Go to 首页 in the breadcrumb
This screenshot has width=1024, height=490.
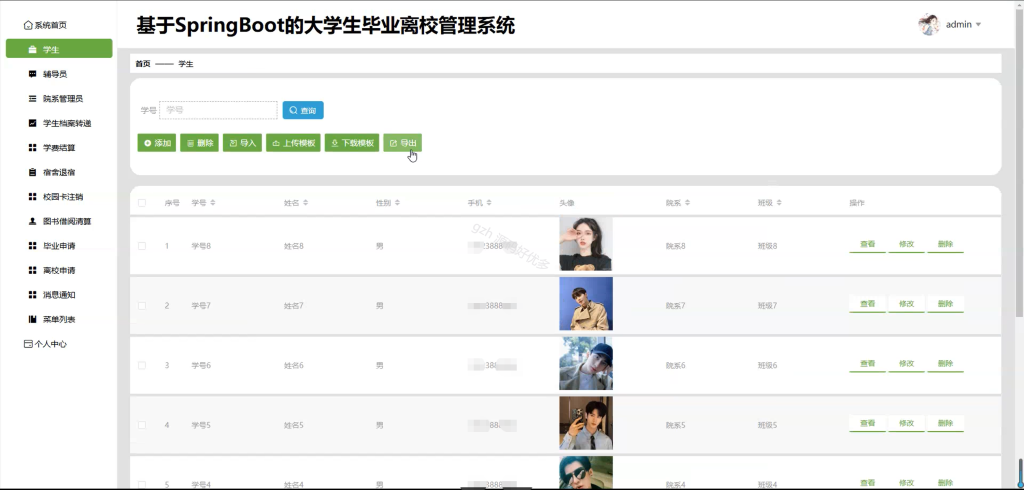pyautogui.click(x=142, y=64)
